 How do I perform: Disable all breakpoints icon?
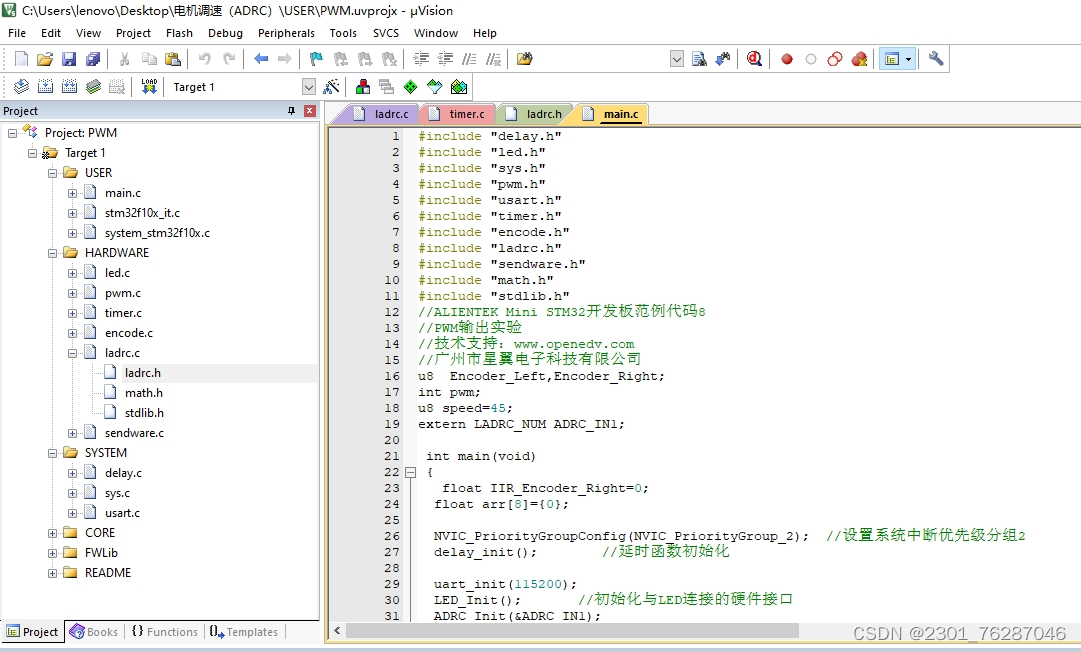tap(835, 59)
